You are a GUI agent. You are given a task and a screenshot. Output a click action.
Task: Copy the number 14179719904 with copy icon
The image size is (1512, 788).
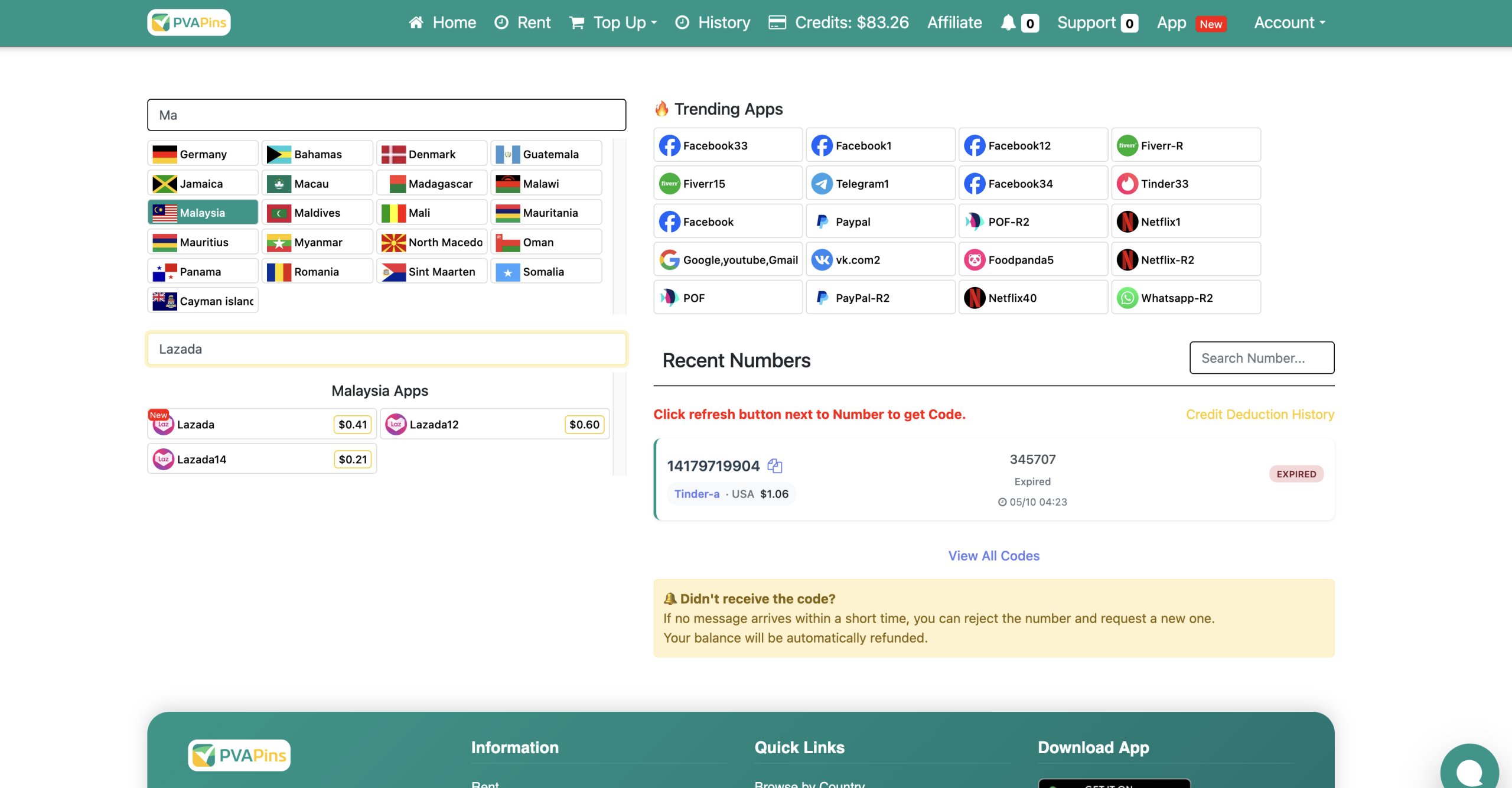coord(774,466)
